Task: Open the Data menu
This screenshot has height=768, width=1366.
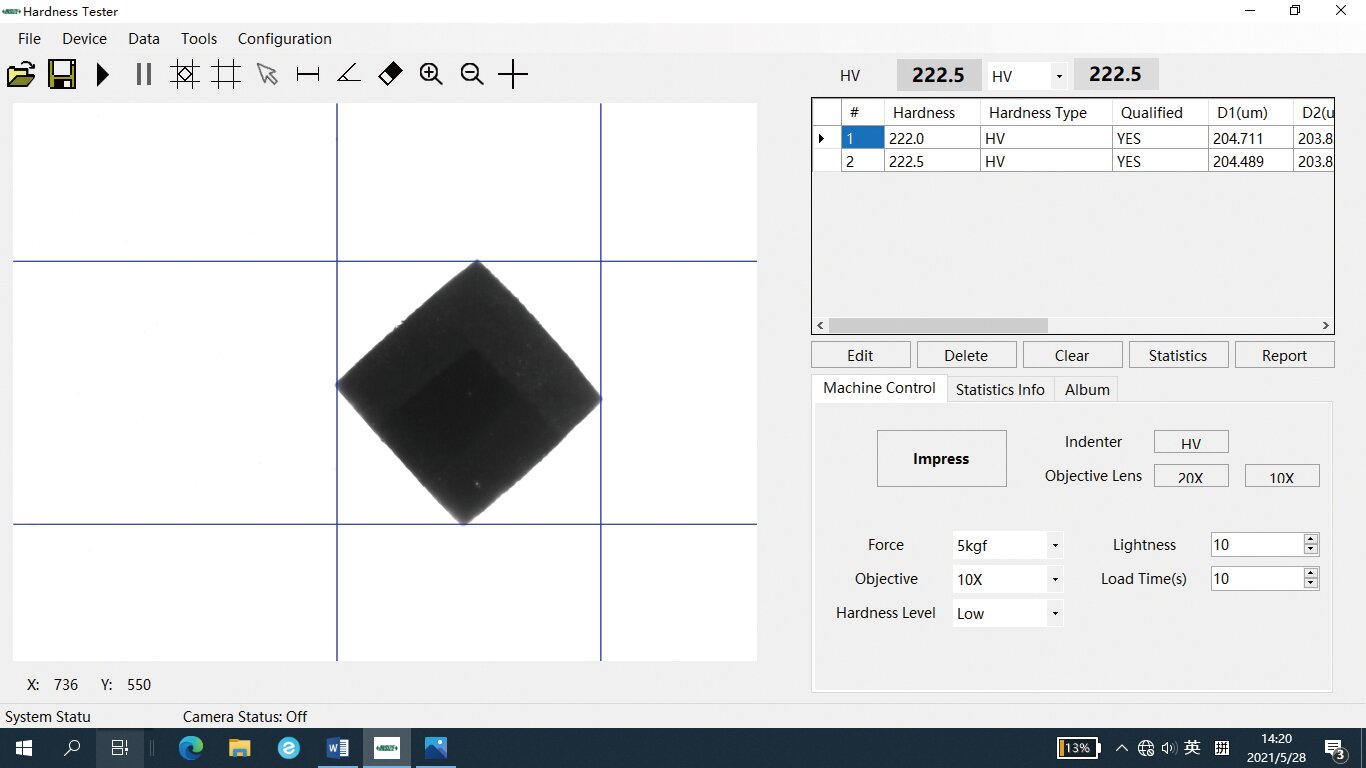Action: [x=144, y=39]
